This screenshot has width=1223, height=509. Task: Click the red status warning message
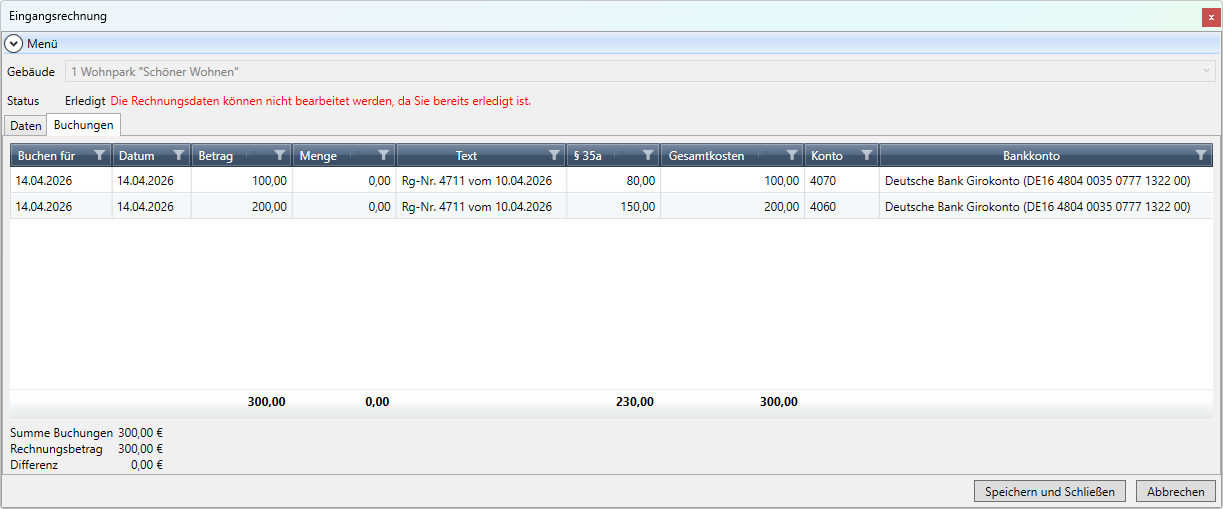point(320,101)
